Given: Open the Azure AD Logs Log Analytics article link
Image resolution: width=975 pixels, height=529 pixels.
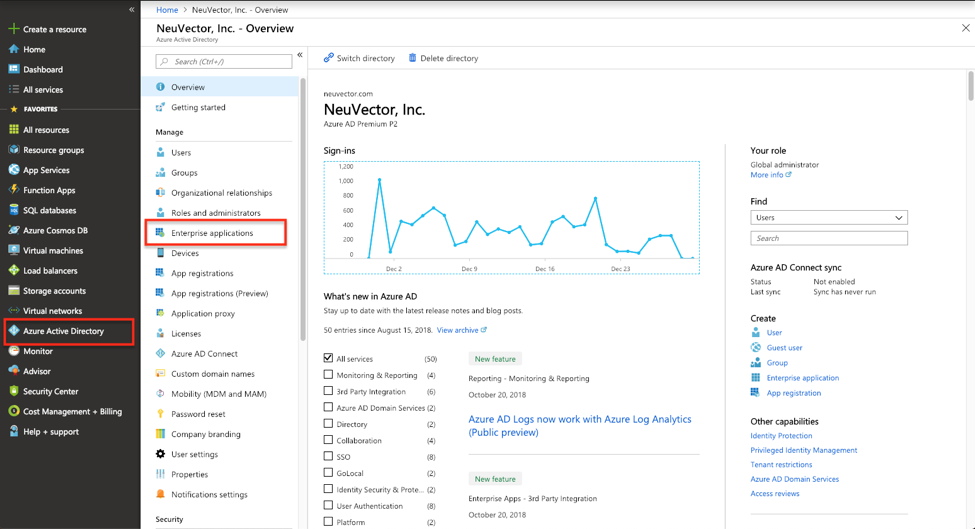Looking at the screenshot, I should click(x=580, y=426).
